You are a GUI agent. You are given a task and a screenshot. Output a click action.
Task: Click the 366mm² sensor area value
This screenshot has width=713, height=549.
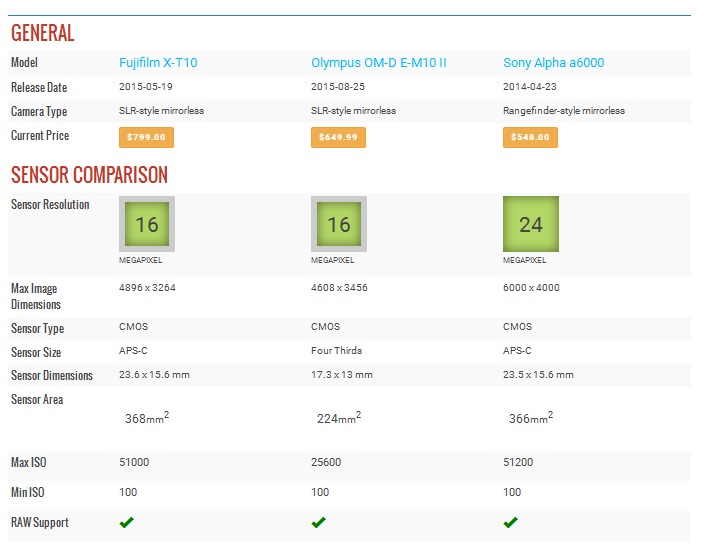click(x=531, y=418)
